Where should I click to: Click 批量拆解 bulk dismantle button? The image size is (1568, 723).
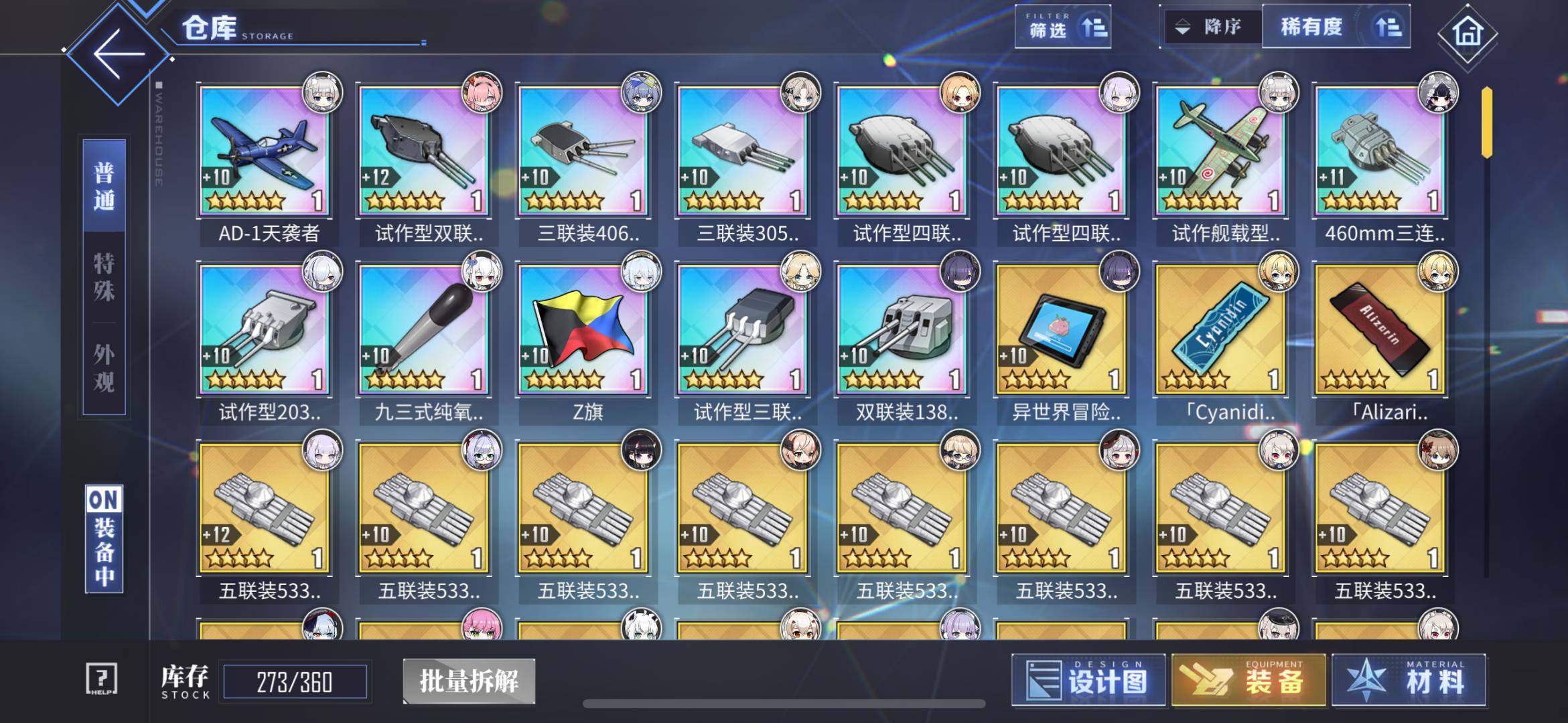pos(469,681)
